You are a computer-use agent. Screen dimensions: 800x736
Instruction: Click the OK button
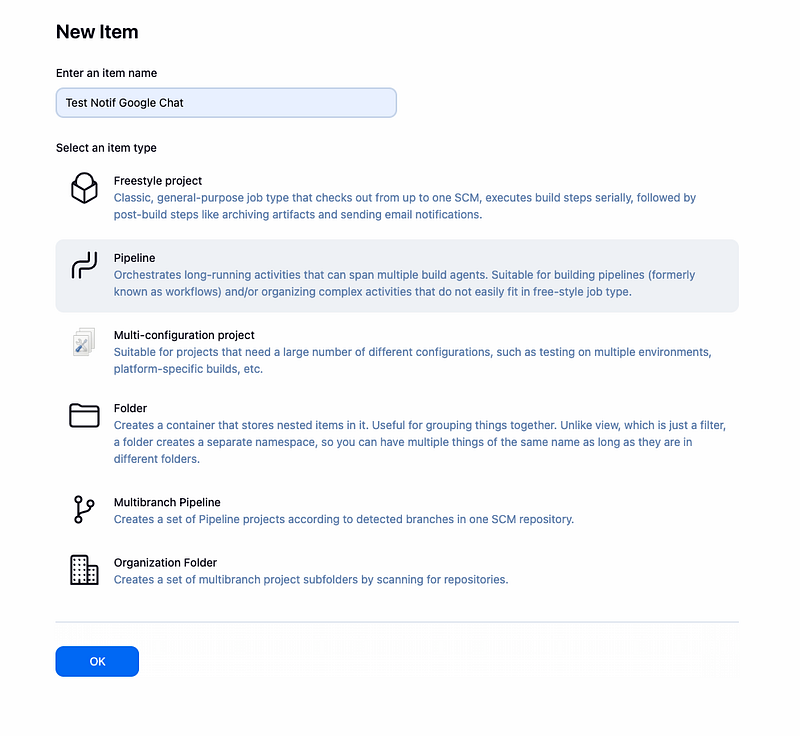(x=97, y=662)
